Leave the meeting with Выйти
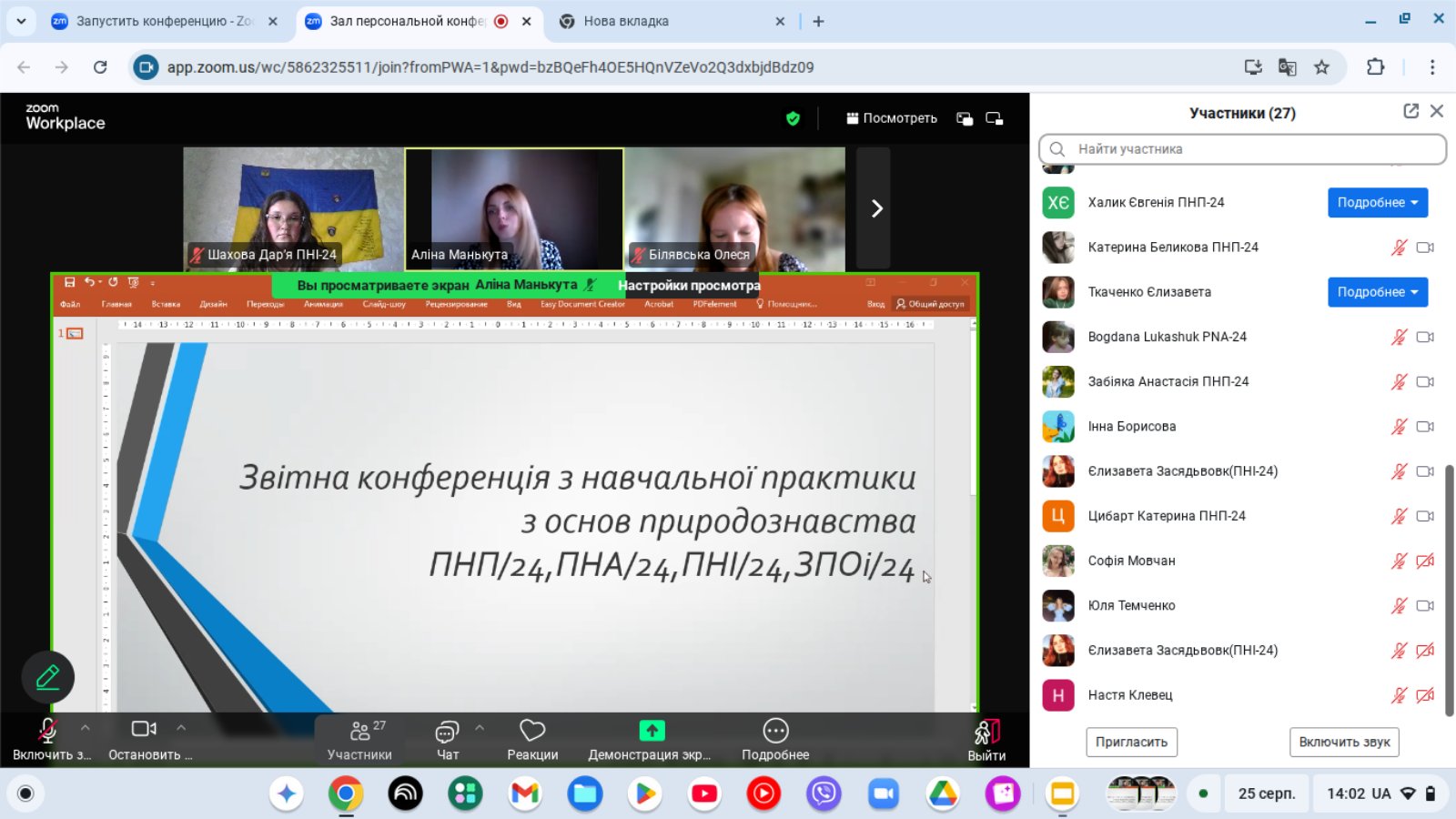Image resolution: width=1456 pixels, height=819 pixels. pyautogui.click(x=986, y=739)
